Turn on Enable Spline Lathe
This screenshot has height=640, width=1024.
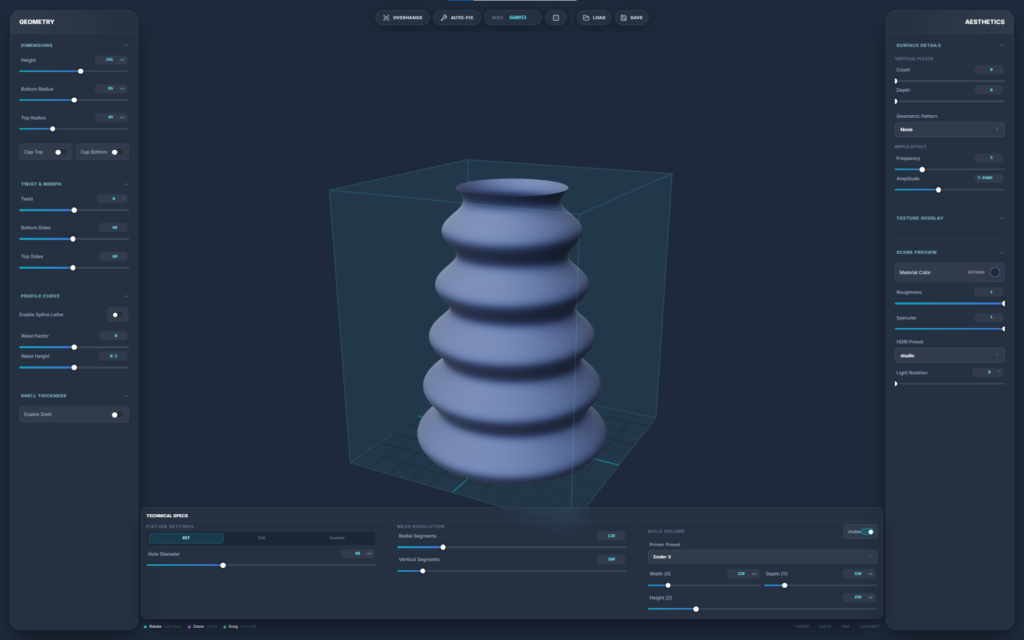(x=116, y=314)
